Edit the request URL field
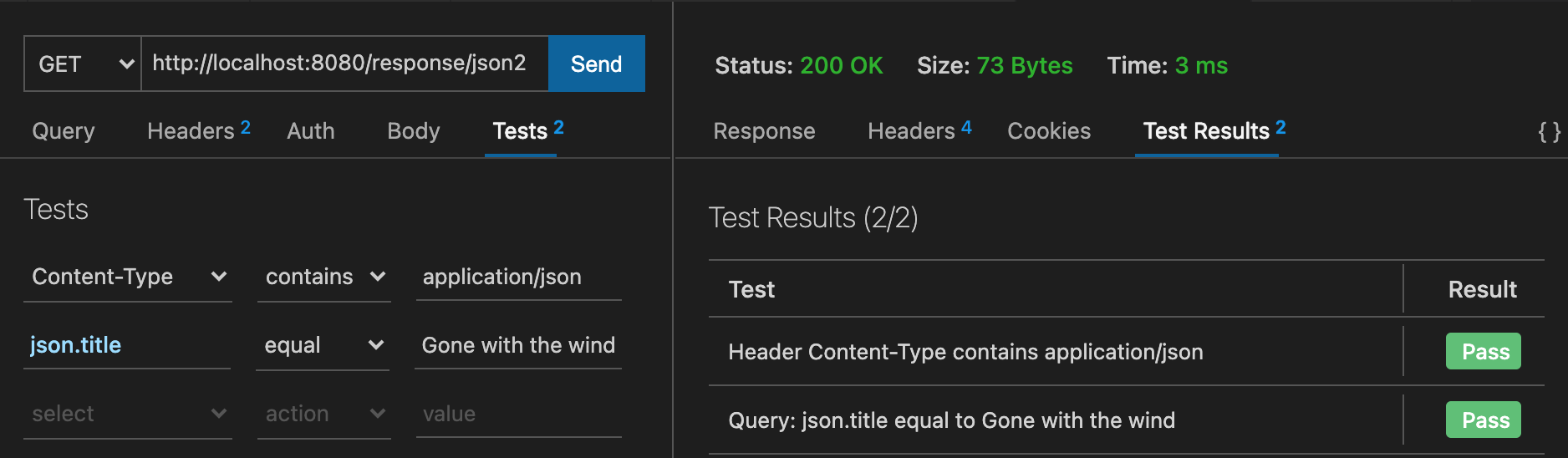Viewport: 1568px width, 458px height. [344, 64]
